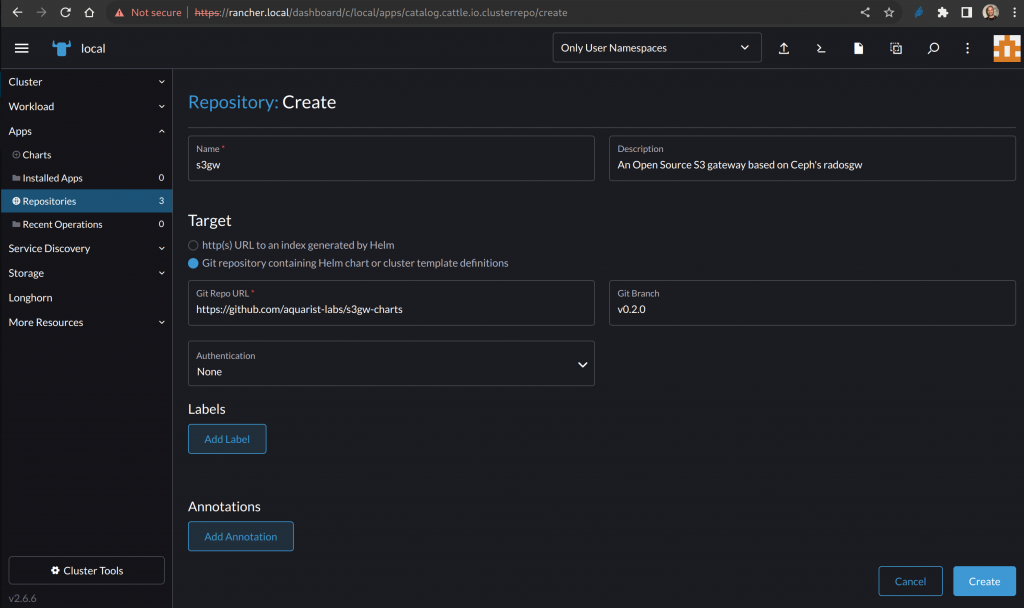Viewport: 1024px width, 608px height.
Task: Click the user avatar in top right
Action: tap(1006, 48)
